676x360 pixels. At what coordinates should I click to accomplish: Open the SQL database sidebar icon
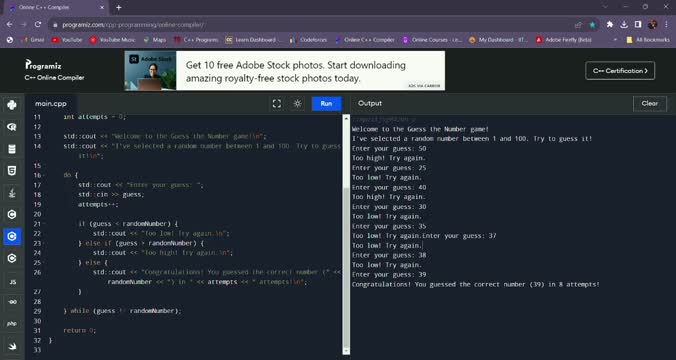[x=12, y=149]
